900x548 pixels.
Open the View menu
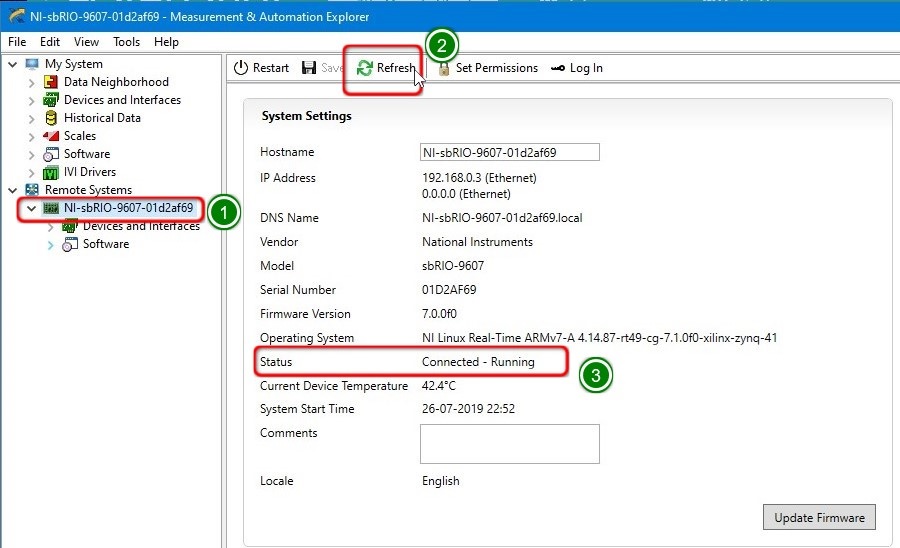(x=86, y=42)
